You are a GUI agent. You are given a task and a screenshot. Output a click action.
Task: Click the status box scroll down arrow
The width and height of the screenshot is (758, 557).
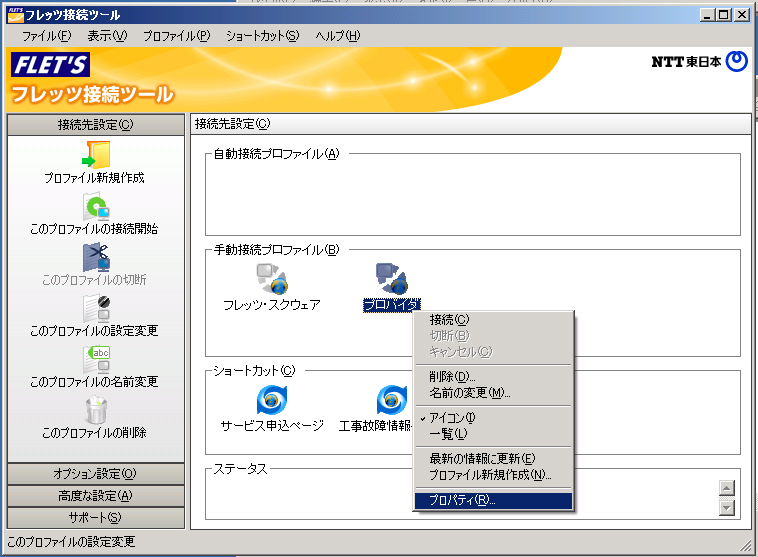727,507
